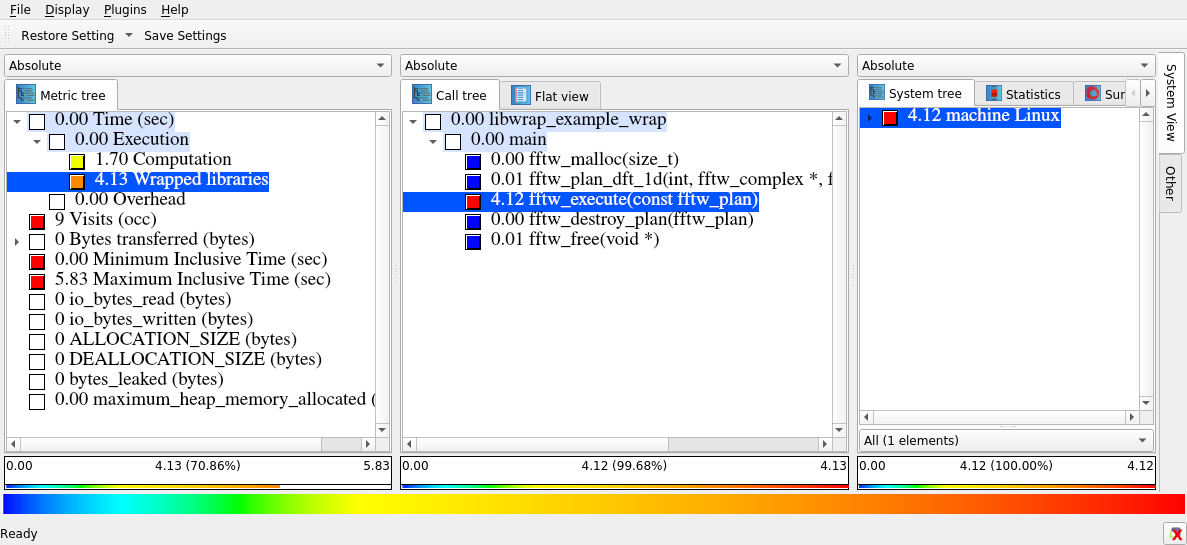Open the Plugins menu
Screen dimensions: 1187x545
125,9
